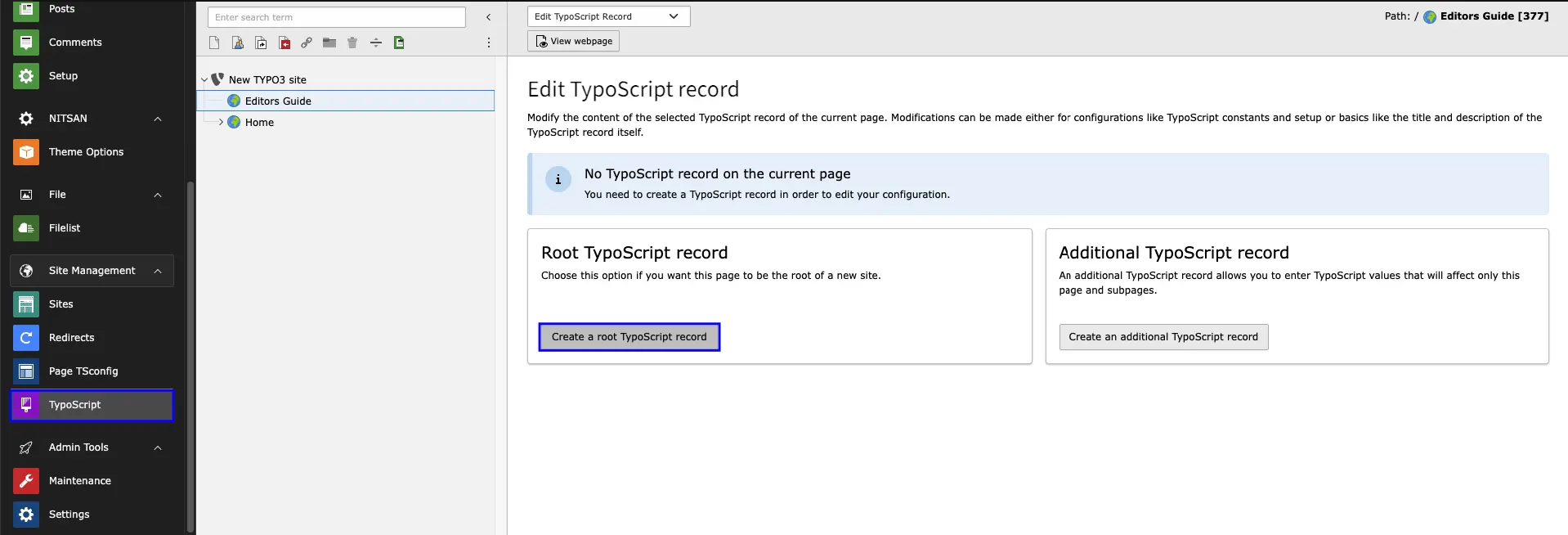
Task: Click the globe icon next to Home
Action: click(234, 122)
